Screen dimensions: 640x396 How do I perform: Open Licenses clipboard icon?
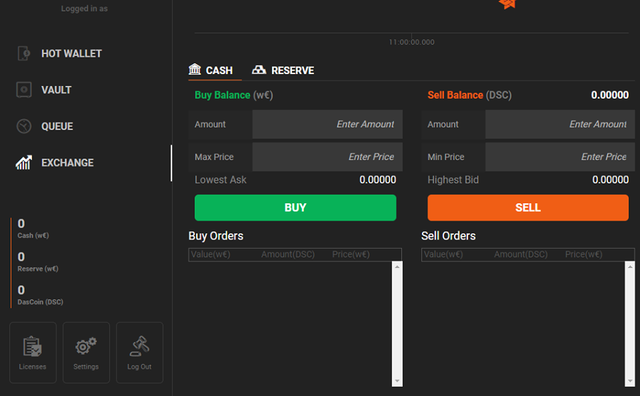(x=32, y=347)
